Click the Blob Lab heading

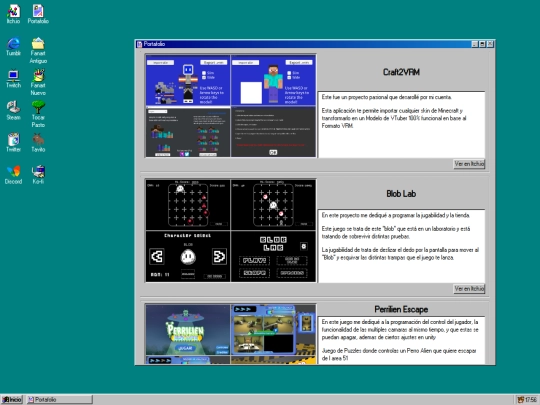click(401, 194)
